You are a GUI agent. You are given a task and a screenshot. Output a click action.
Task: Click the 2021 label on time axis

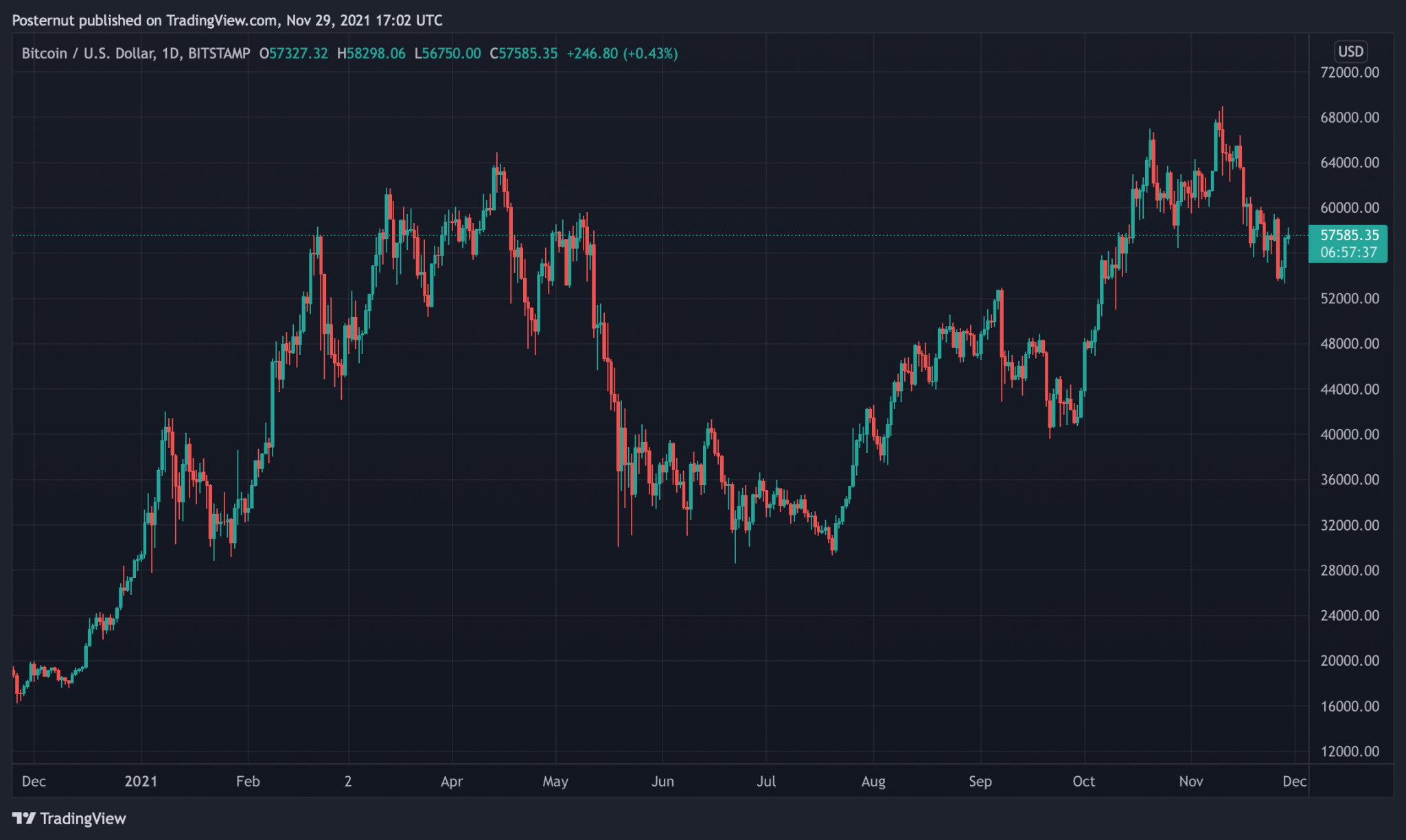click(x=141, y=781)
